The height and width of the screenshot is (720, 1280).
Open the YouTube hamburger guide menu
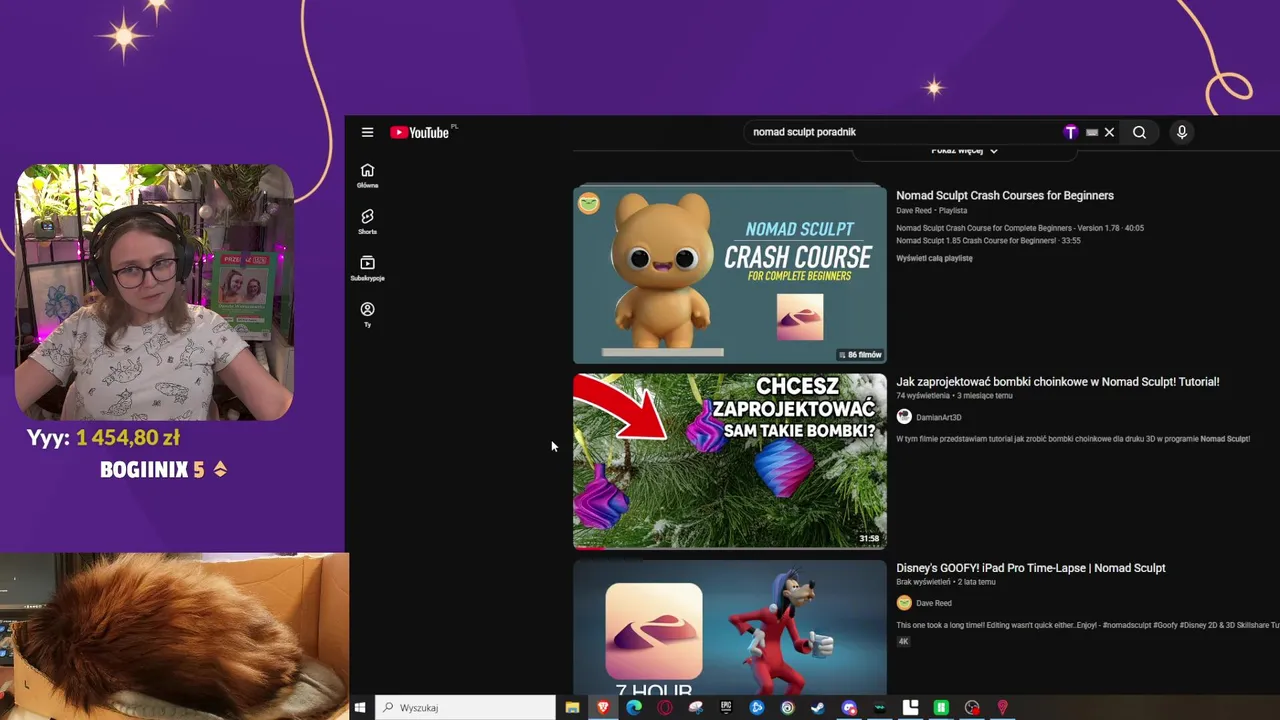pyautogui.click(x=367, y=132)
